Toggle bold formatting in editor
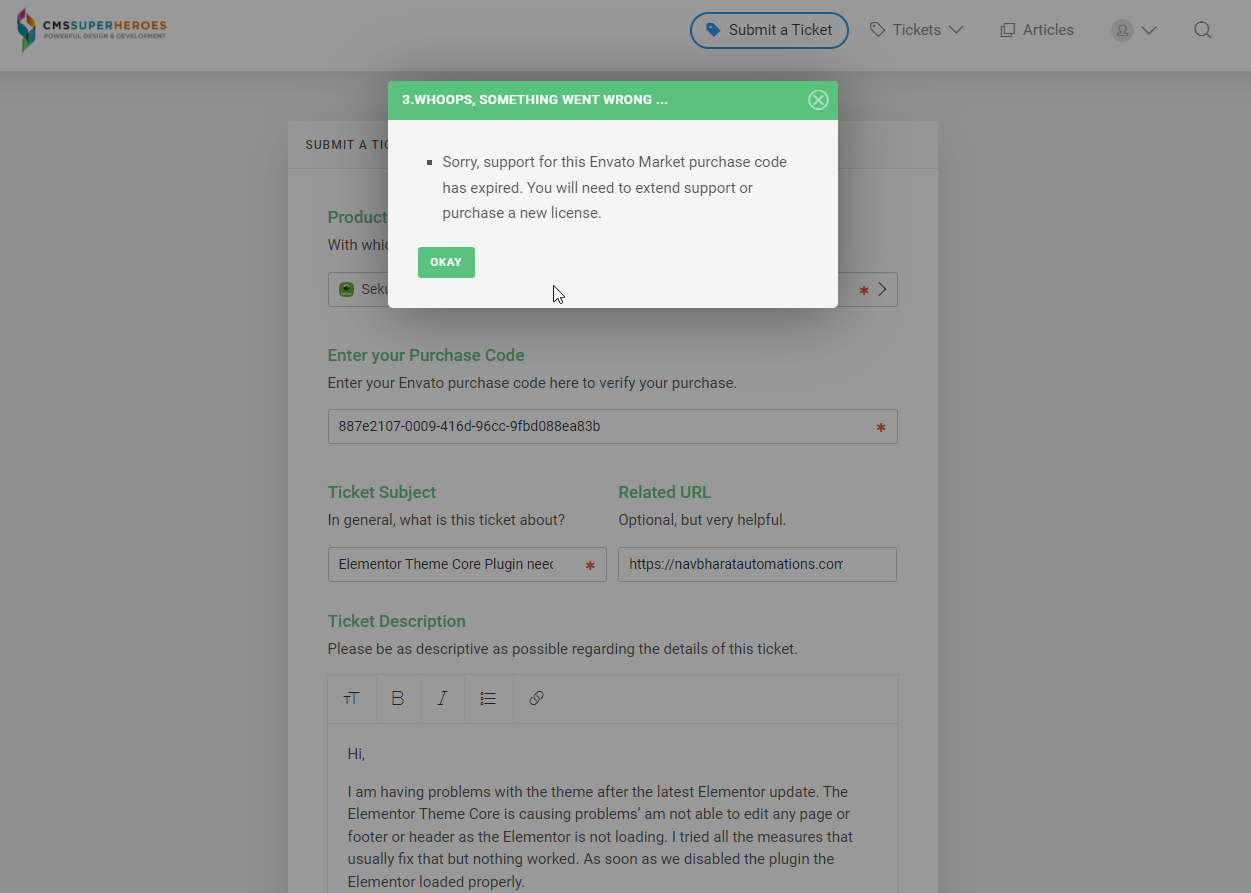Viewport: 1251px width, 893px height. pos(398,698)
